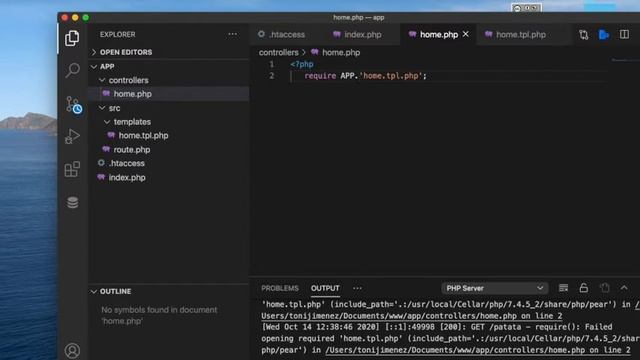Click the controllers breadcrumb

(278, 52)
